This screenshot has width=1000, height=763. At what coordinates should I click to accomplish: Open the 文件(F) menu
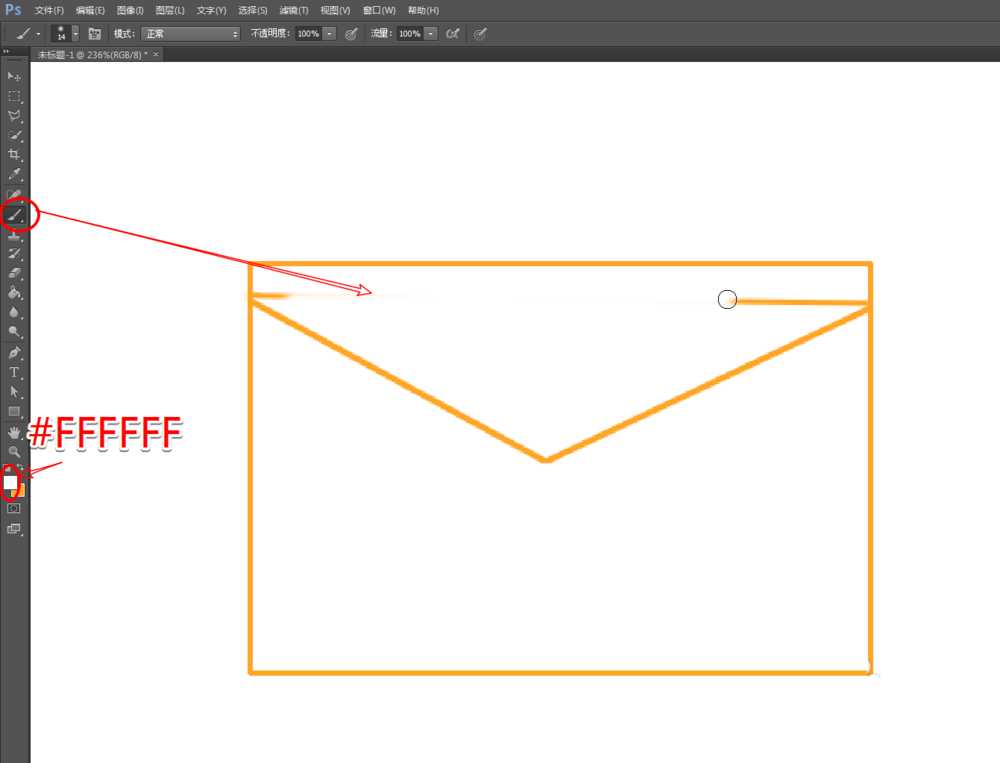(x=49, y=10)
